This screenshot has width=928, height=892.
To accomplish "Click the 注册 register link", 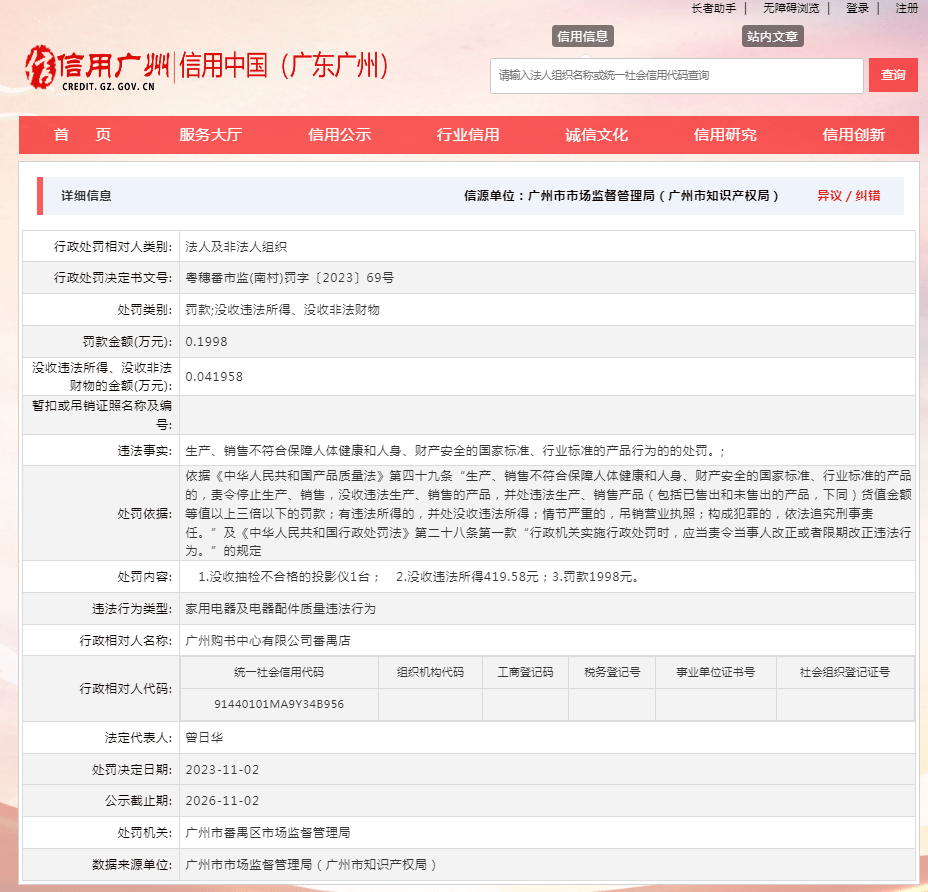I will click(906, 8).
